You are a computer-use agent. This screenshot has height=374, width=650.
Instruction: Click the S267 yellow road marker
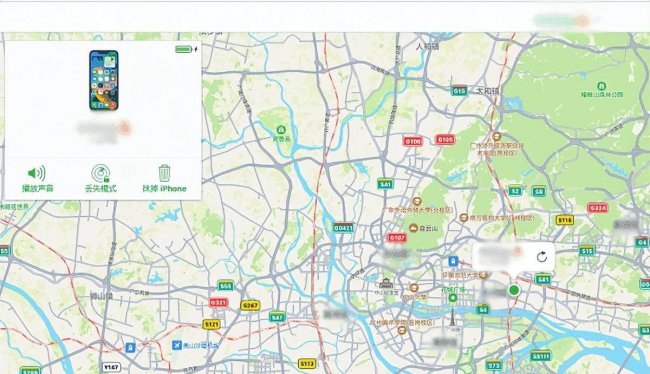click(x=250, y=306)
